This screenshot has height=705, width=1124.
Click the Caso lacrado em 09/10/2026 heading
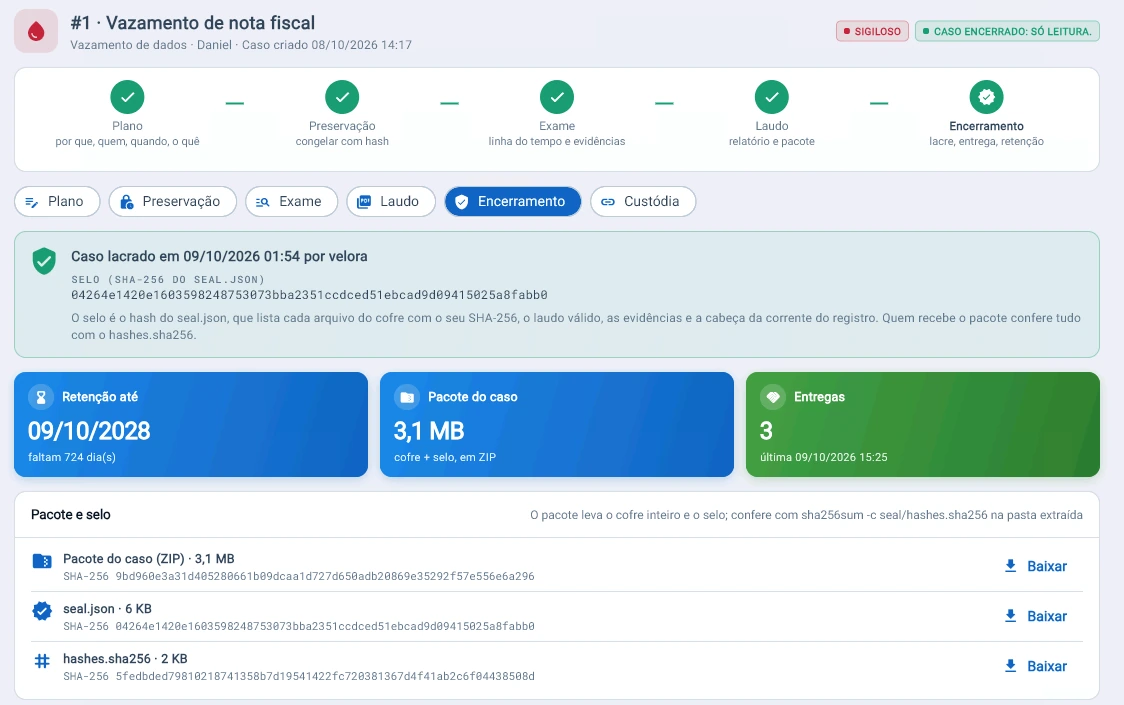point(219,256)
